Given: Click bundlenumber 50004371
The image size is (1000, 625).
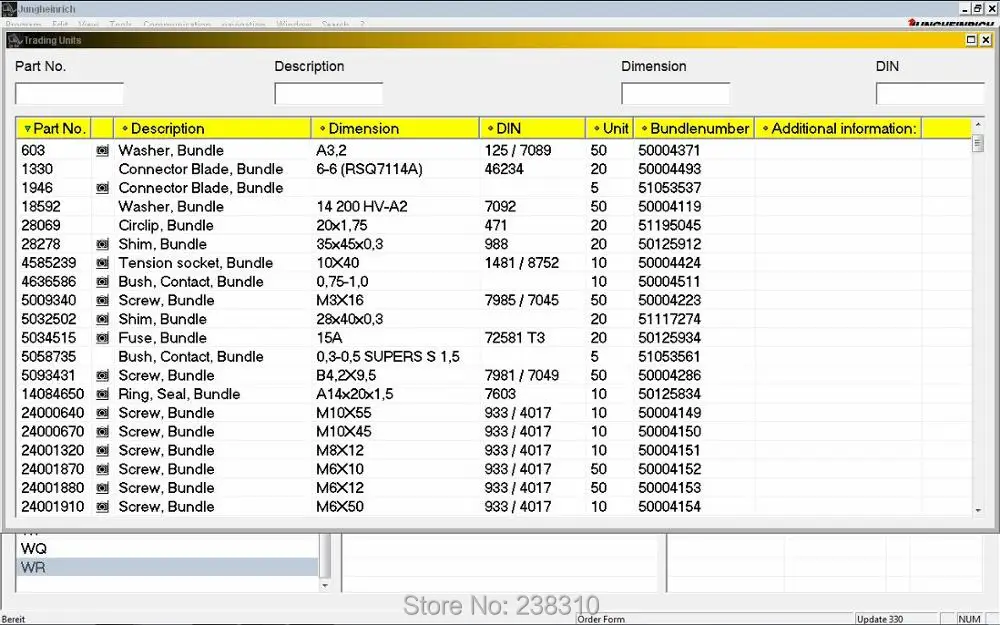Looking at the screenshot, I should (x=669, y=151).
